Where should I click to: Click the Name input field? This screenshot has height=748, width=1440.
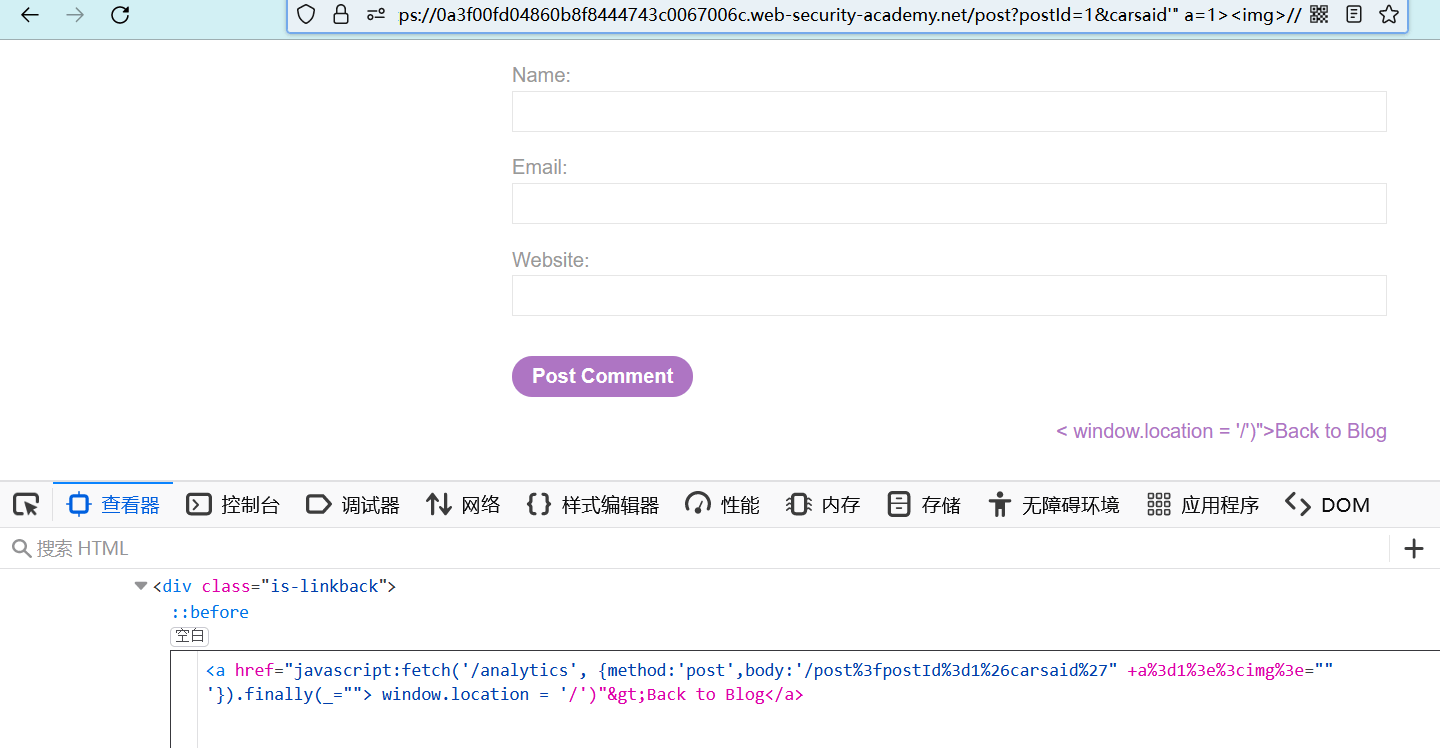tap(948, 112)
